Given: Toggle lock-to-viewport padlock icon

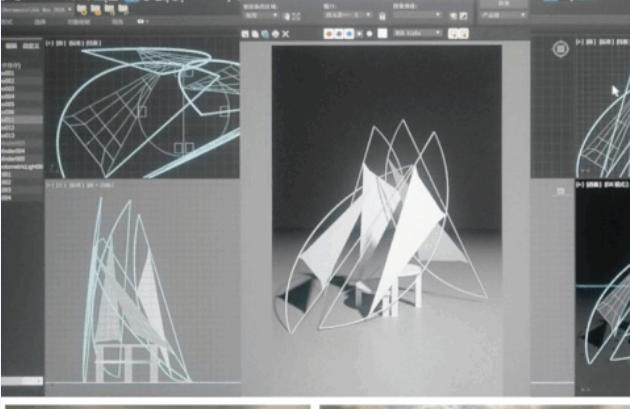Looking at the screenshot, I should 382,16.
